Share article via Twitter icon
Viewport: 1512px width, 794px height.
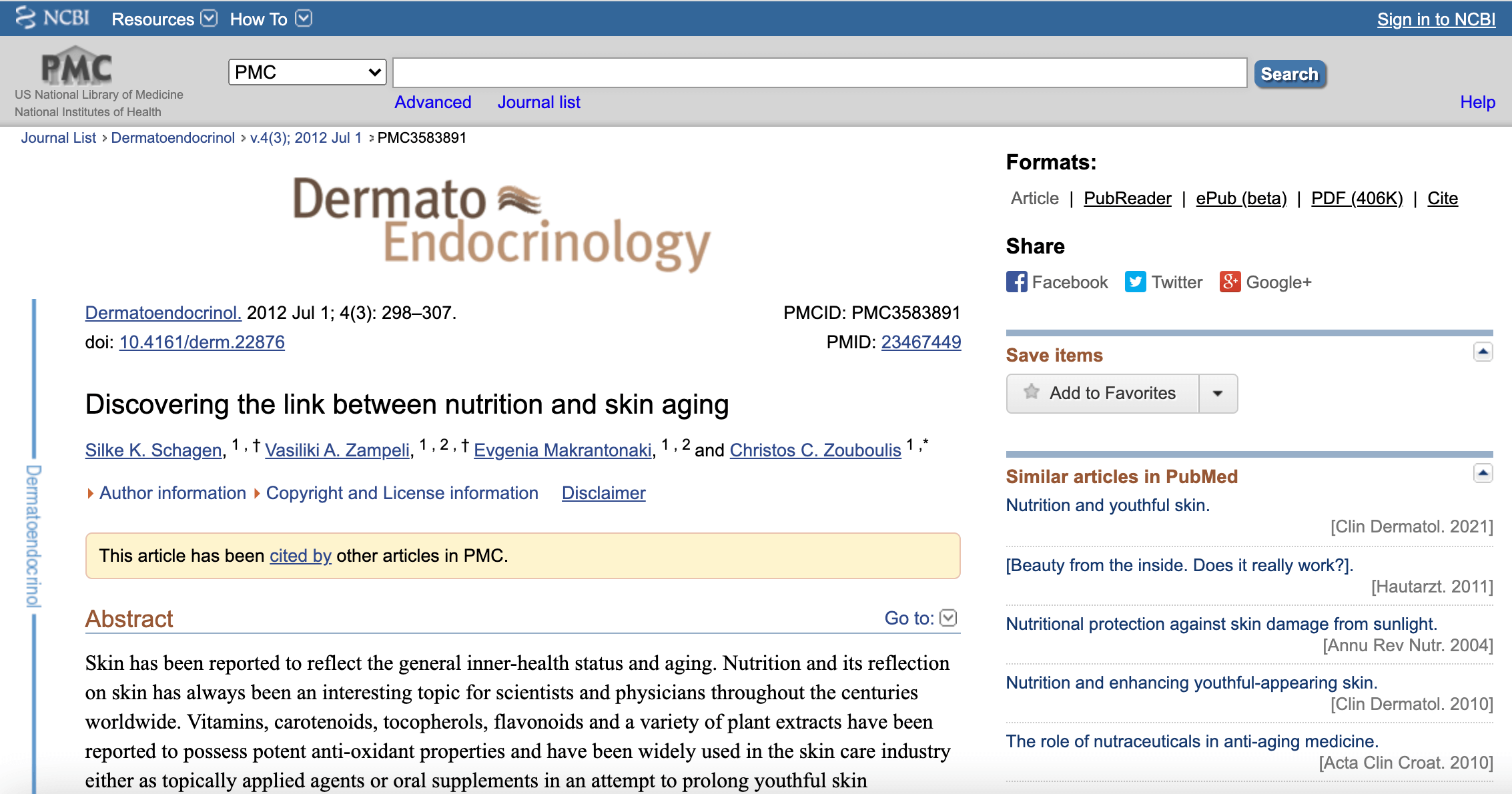tap(1135, 282)
